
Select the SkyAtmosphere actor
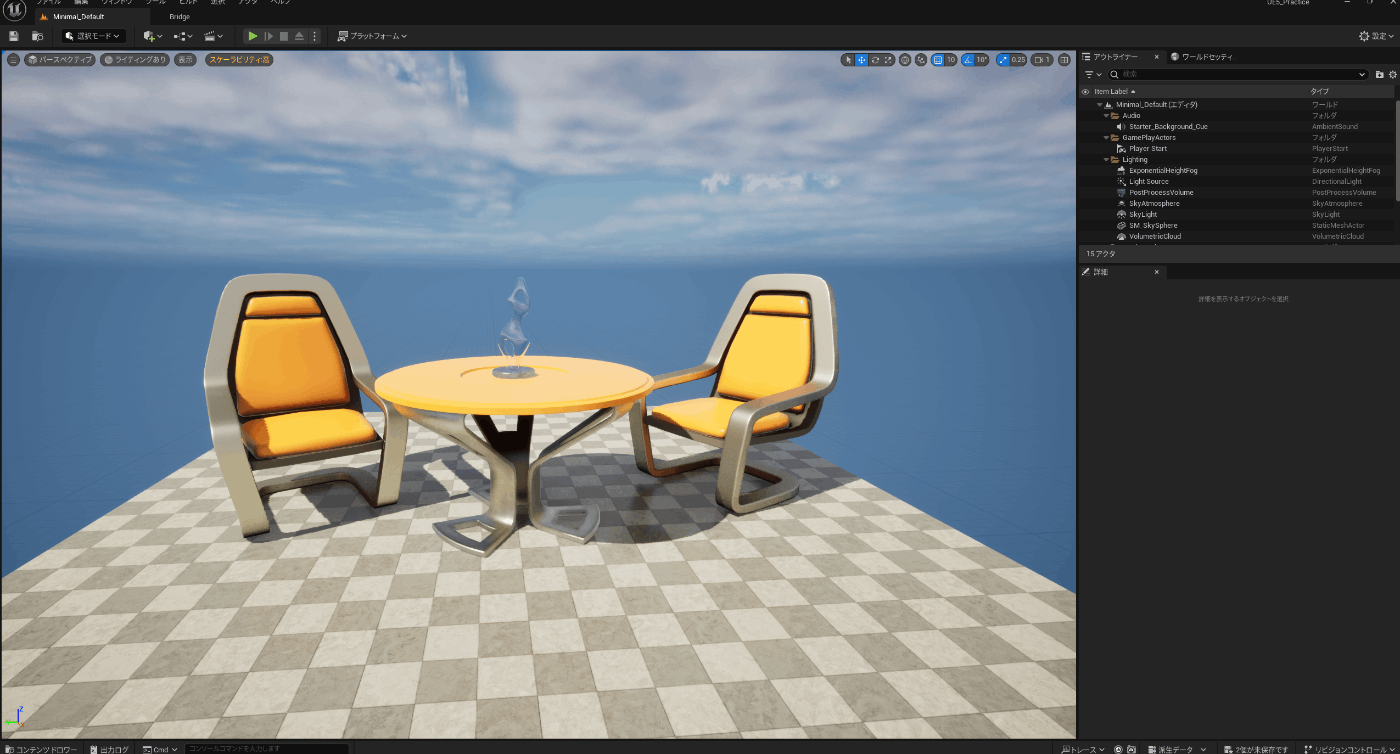1154,203
